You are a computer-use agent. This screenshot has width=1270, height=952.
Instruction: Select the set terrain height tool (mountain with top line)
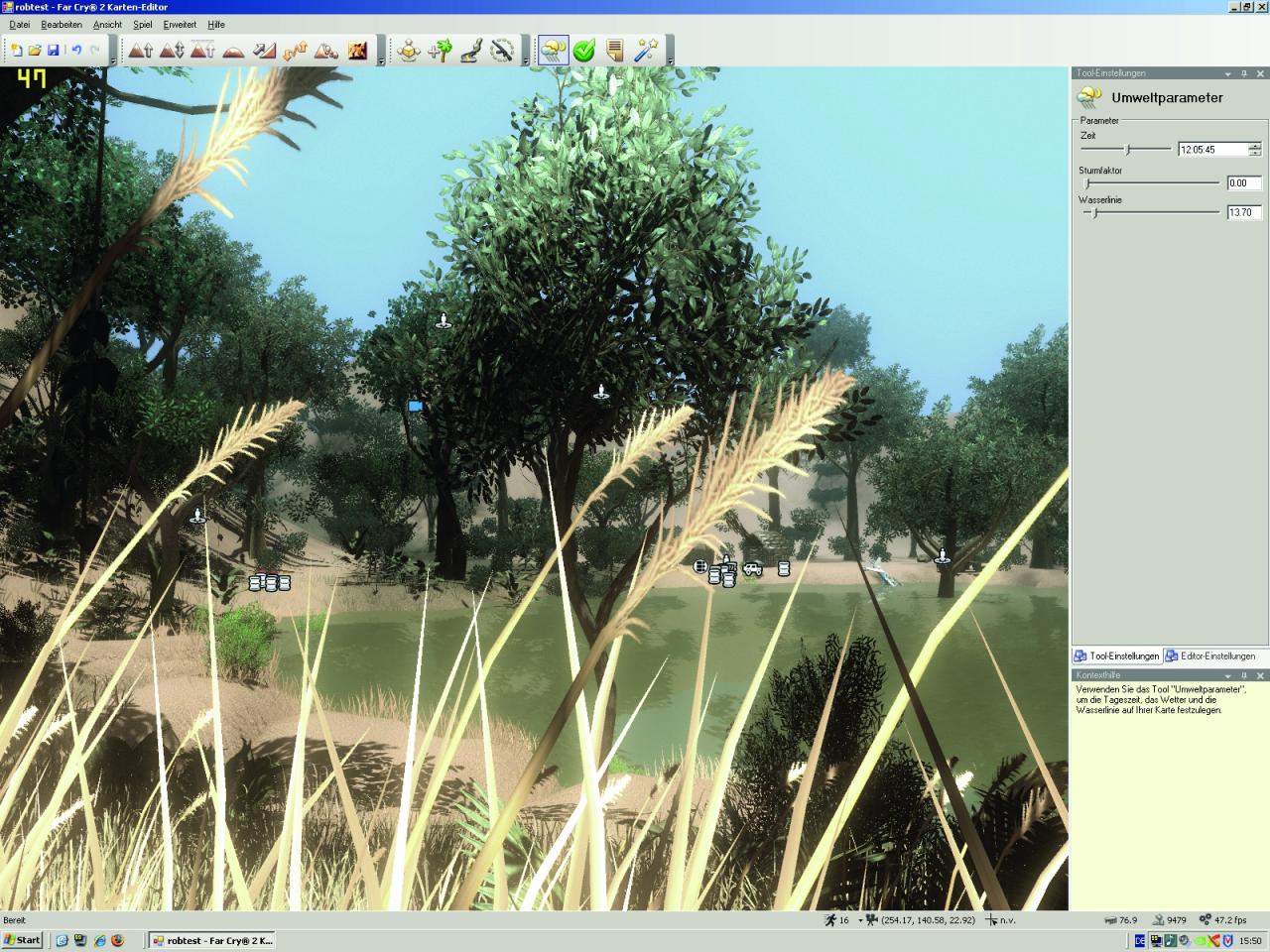[x=202, y=50]
